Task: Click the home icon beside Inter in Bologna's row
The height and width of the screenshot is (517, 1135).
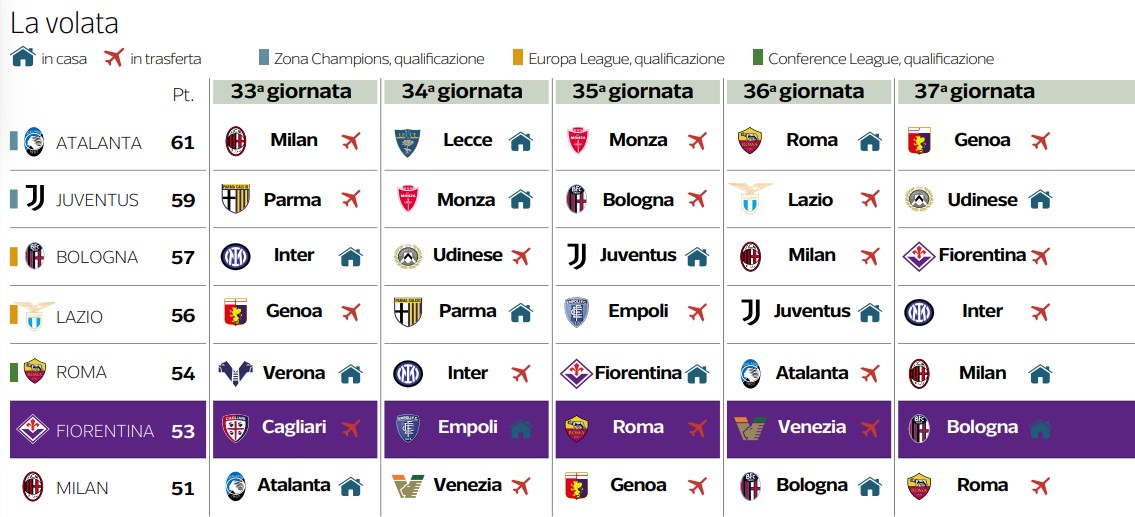Action: (x=350, y=256)
